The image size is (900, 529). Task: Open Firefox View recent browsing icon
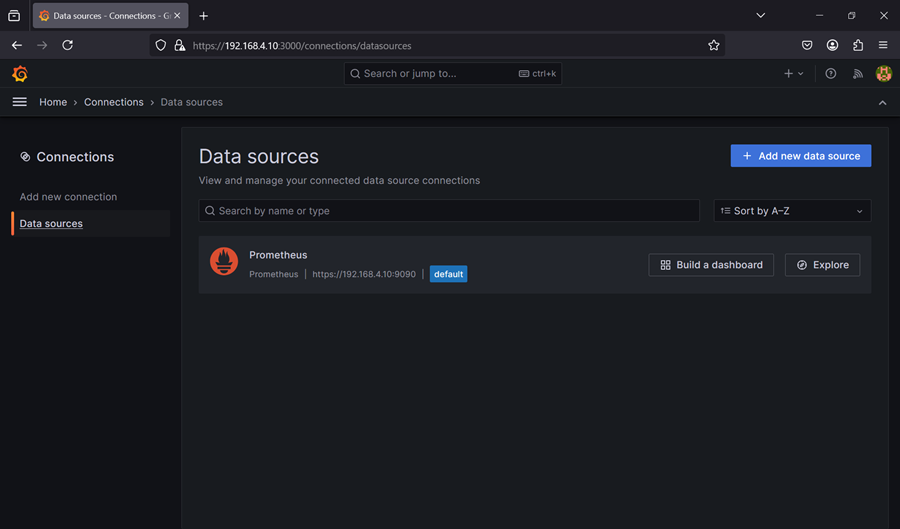[14, 16]
